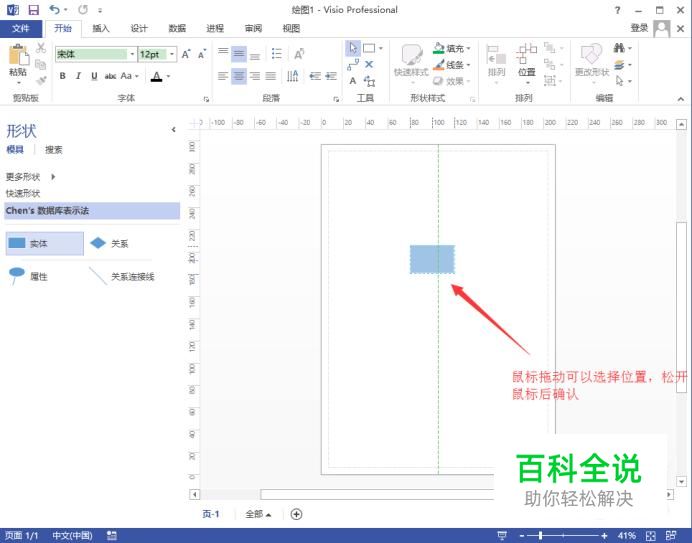
Task: Select the Text tool A
Action: tap(353, 81)
